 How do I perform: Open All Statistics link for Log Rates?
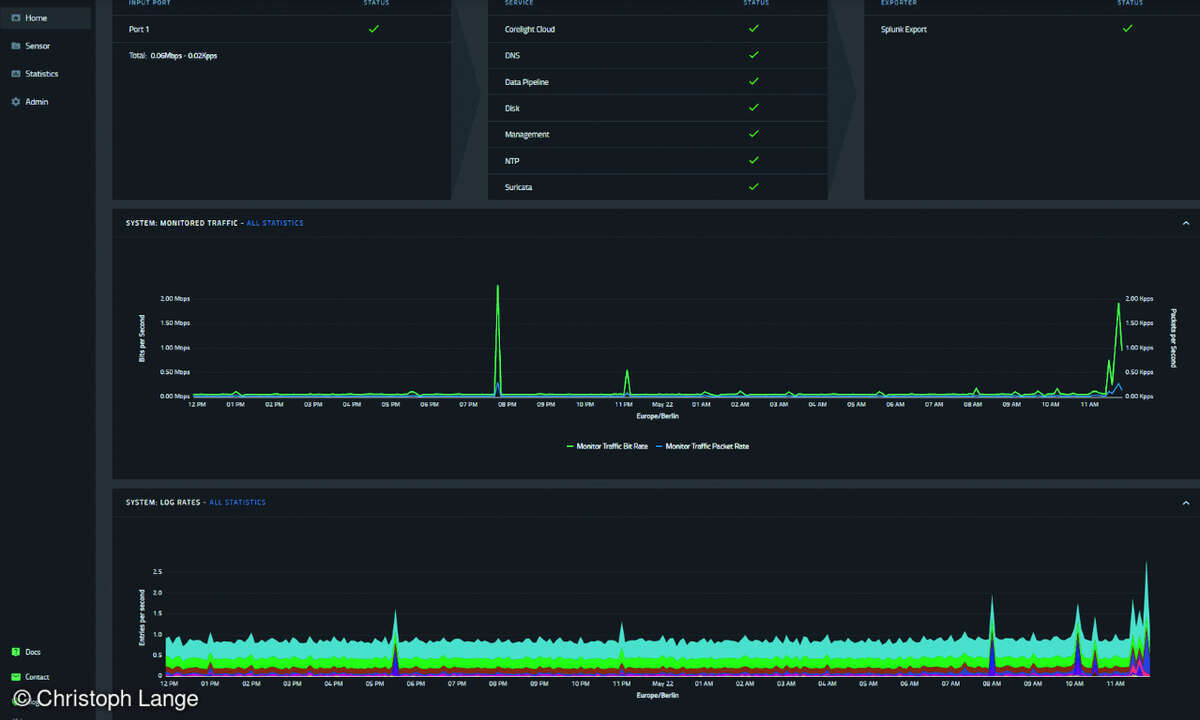pos(238,502)
